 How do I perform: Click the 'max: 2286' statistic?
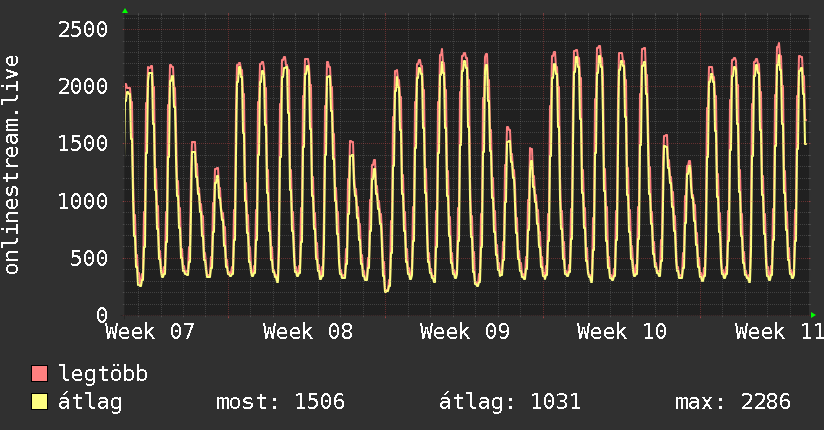tap(733, 403)
